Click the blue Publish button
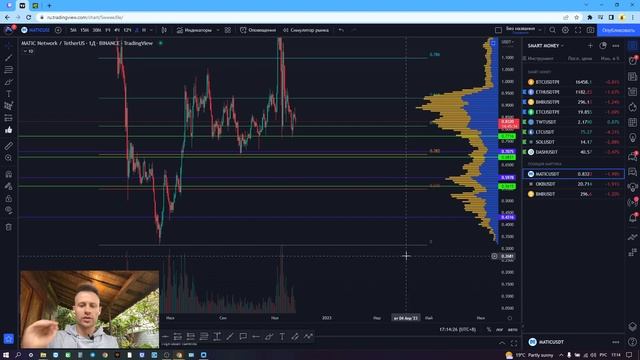The height and width of the screenshot is (360, 640). point(618,30)
